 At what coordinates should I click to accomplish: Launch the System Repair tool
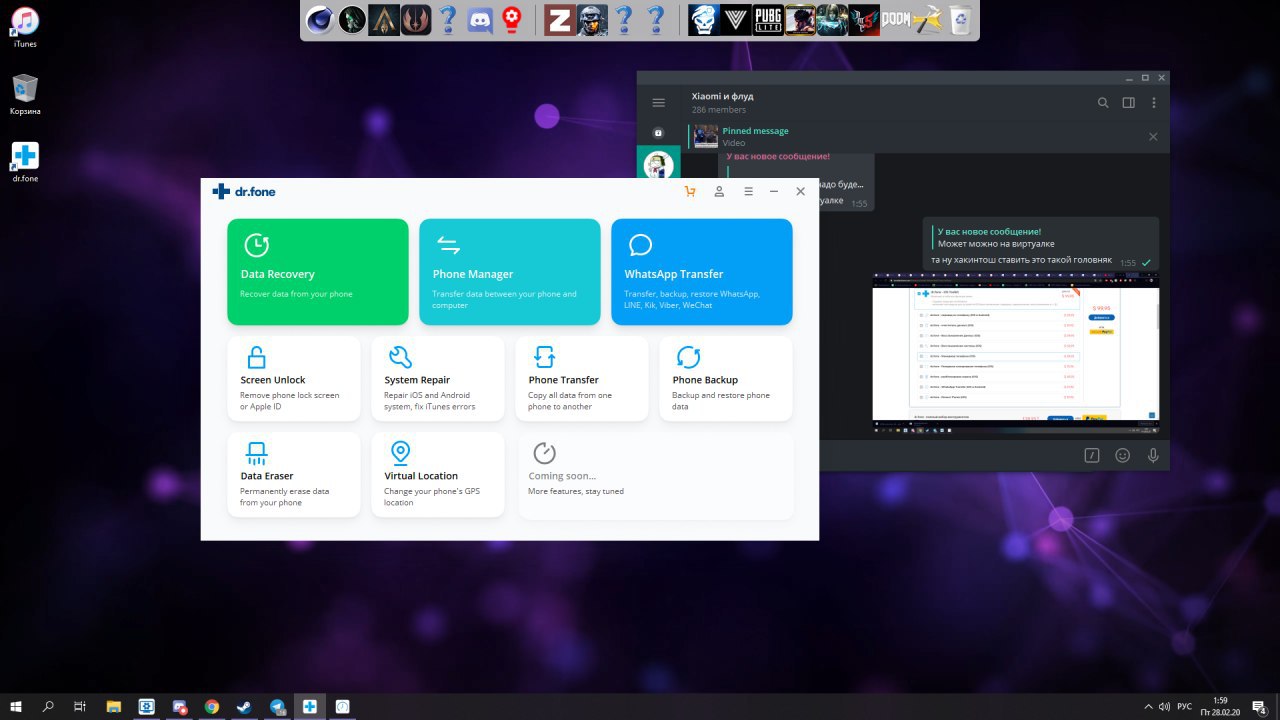tap(438, 378)
